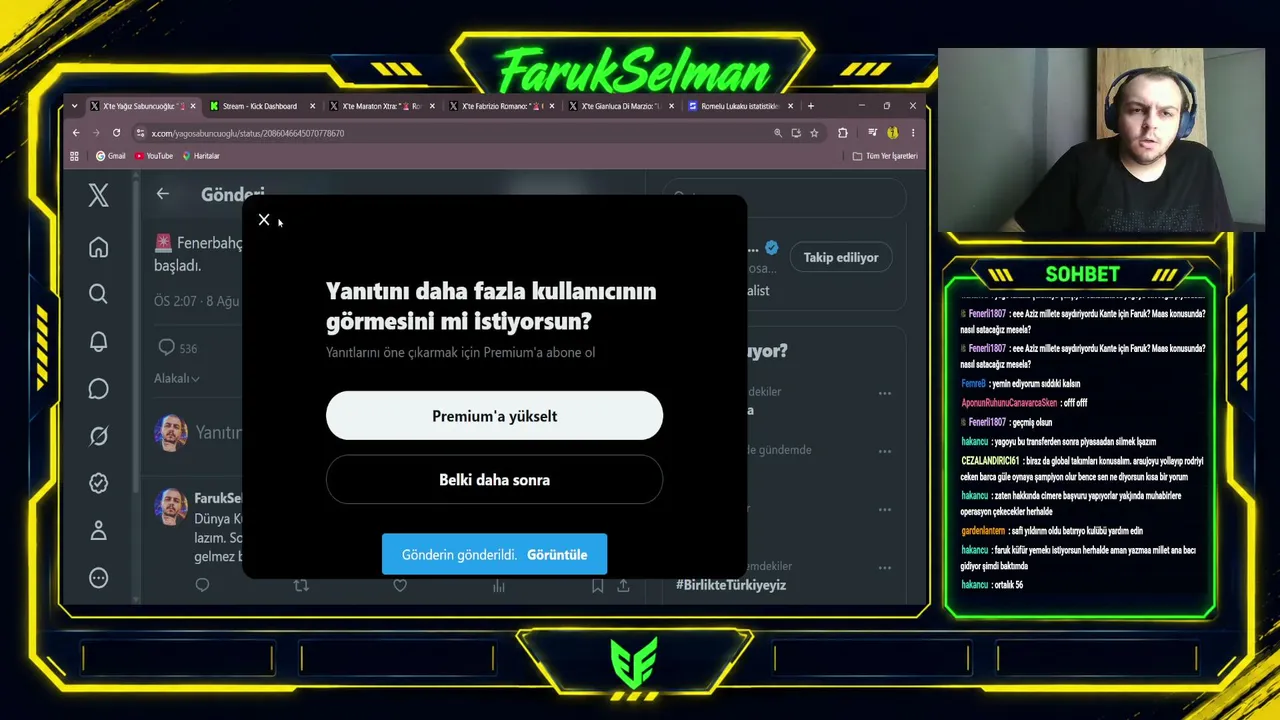Expand the Alakalı sort dropdown
1280x720 pixels.
point(177,378)
